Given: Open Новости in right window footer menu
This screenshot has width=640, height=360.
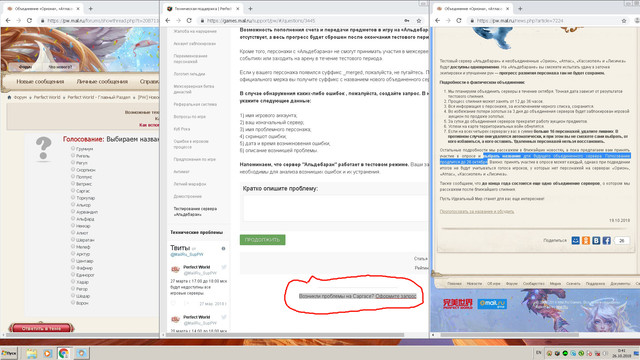Looking at the screenshot, I should [x=474, y=283].
